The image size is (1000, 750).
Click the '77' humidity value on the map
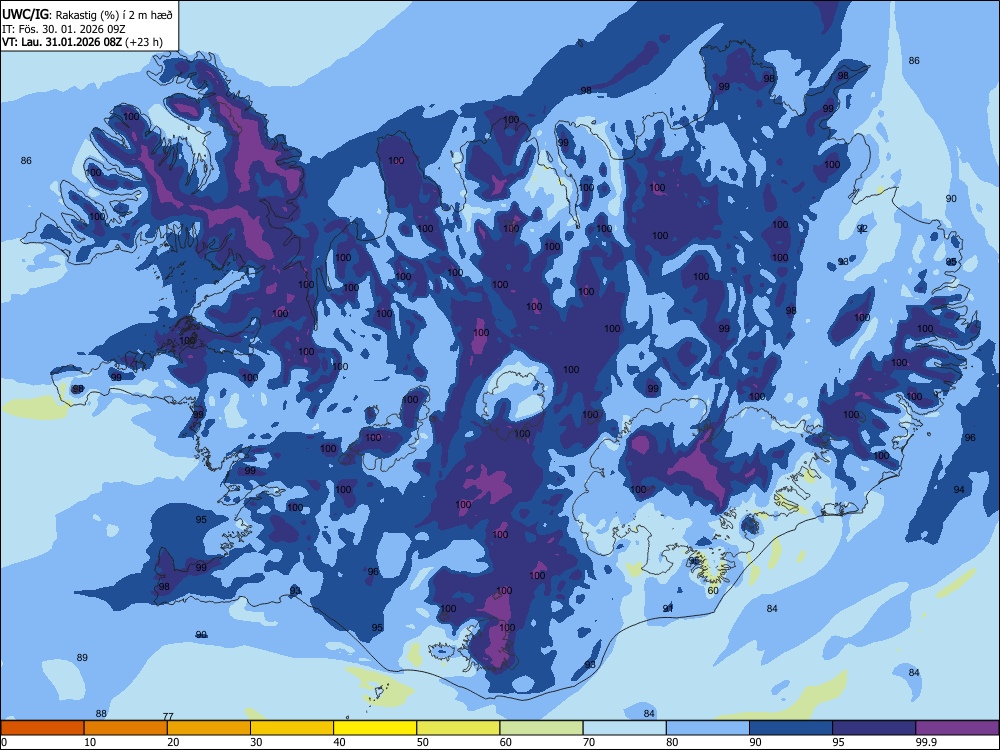[x=168, y=716]
